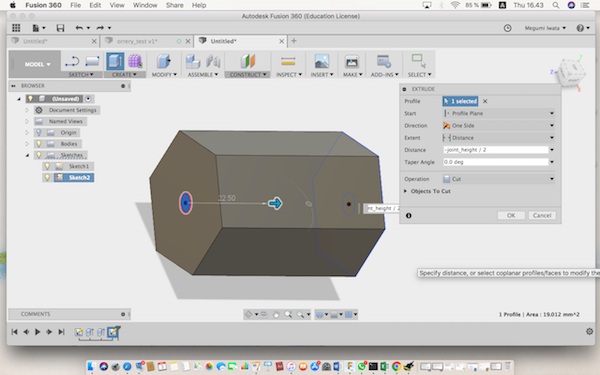Activate the root component radio button
Viewport: 600px width, 375px height.
point(88,99)
